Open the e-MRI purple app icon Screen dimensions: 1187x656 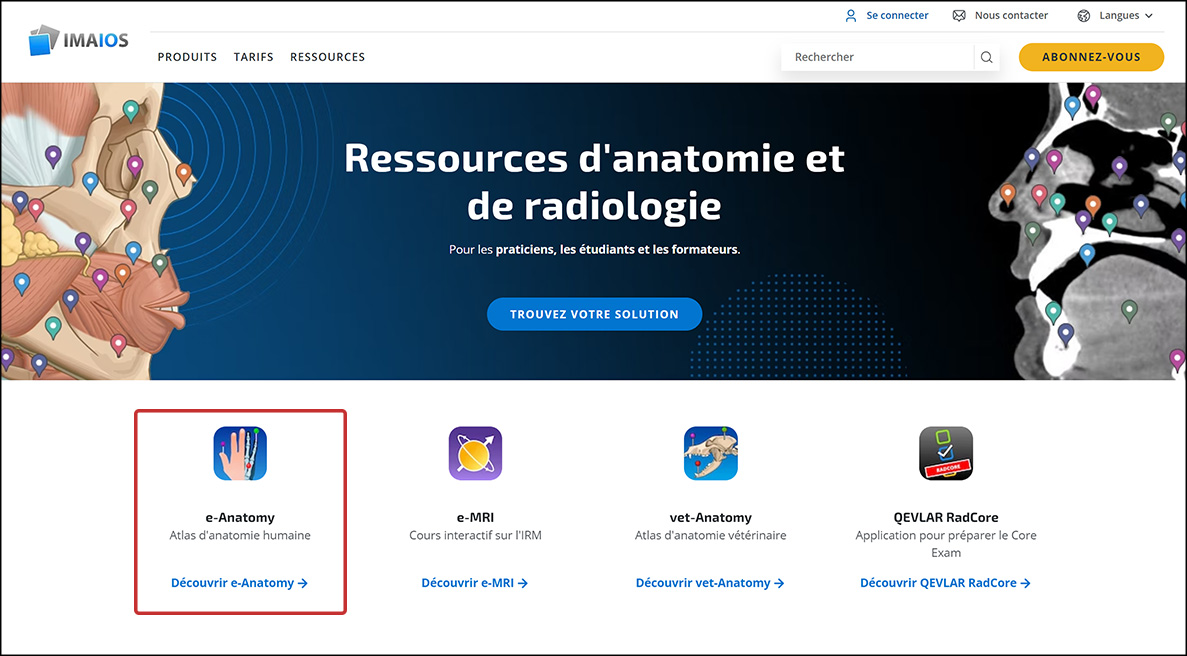(x=475, y=453)
